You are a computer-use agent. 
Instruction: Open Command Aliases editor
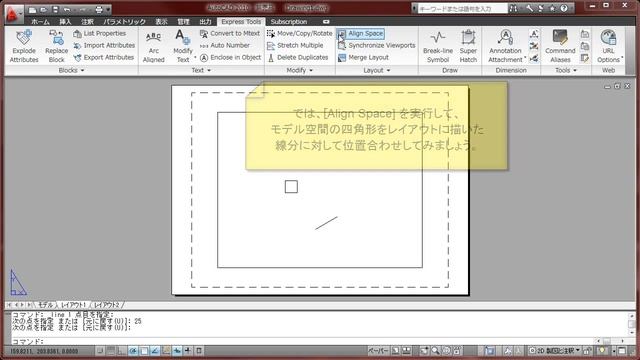tap(560, 46)
